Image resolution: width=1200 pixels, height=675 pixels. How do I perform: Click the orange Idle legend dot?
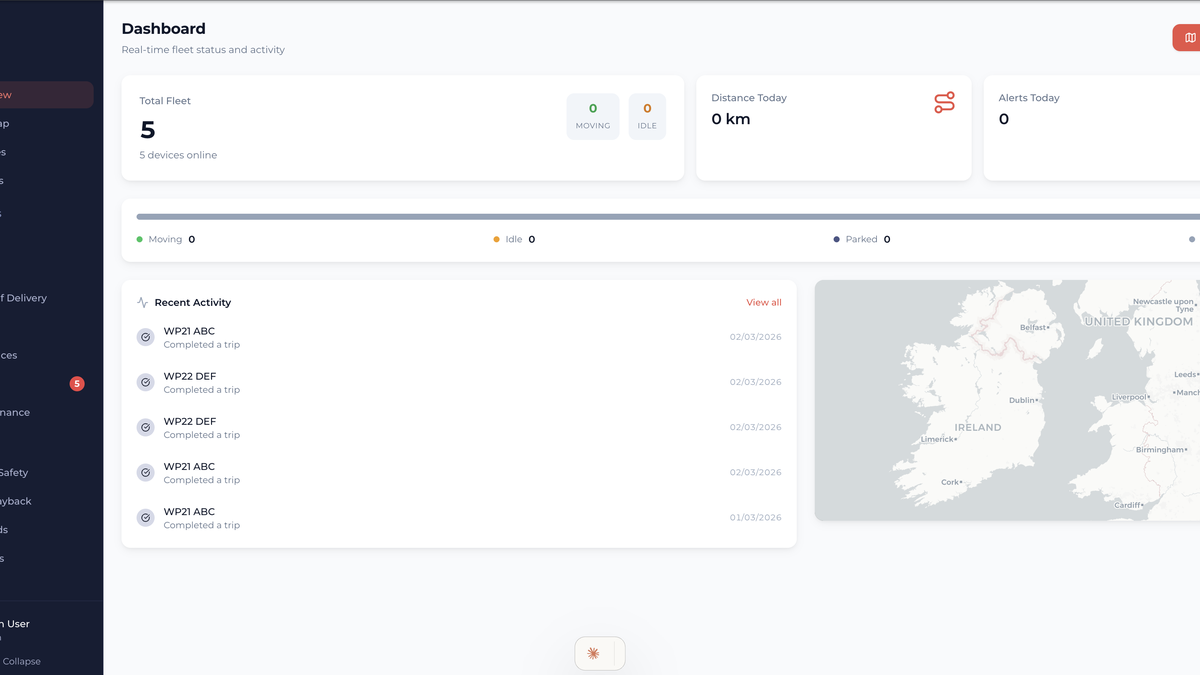tap(496, 239)
